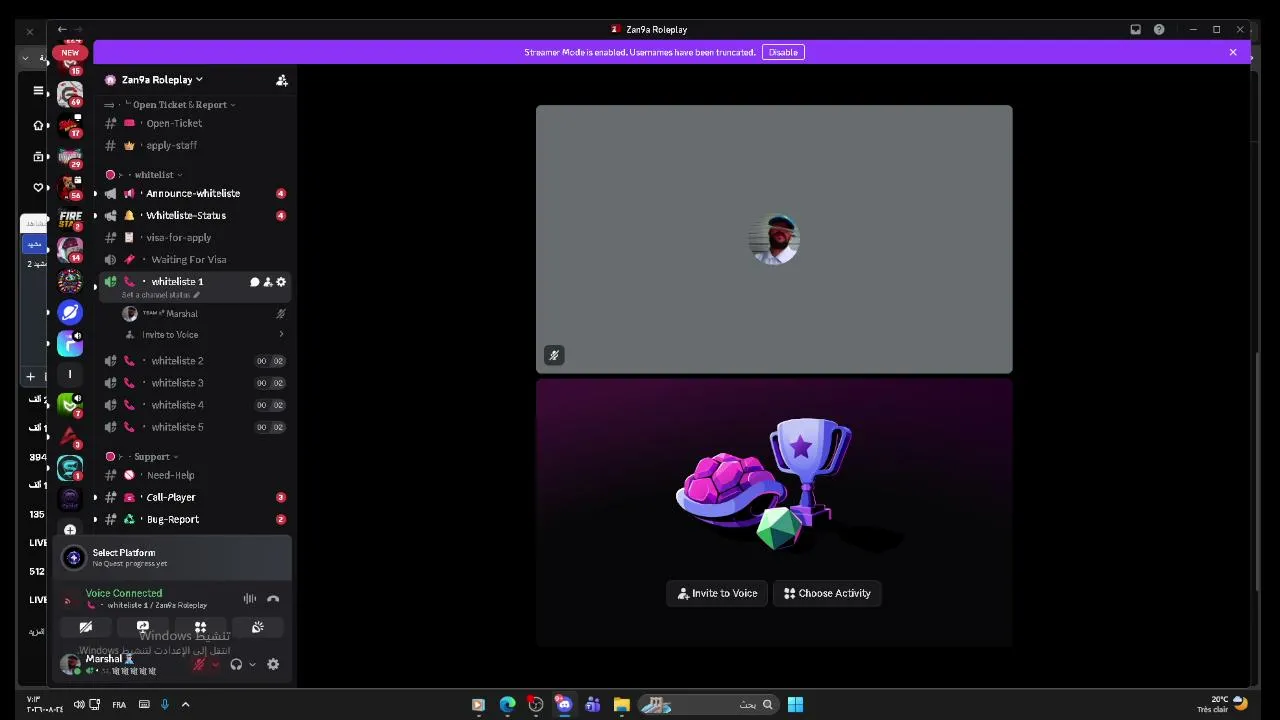The height and width of the screenshot is (720, 1280).
Task: Turn on camera in the voice panel
Action: [86, 627]
